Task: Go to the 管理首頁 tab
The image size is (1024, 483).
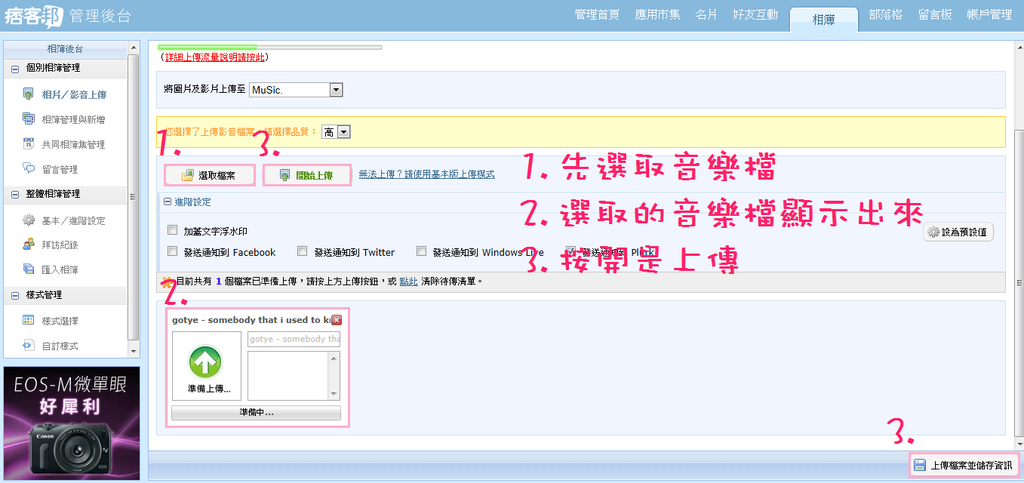Action: tap(597, 15)
